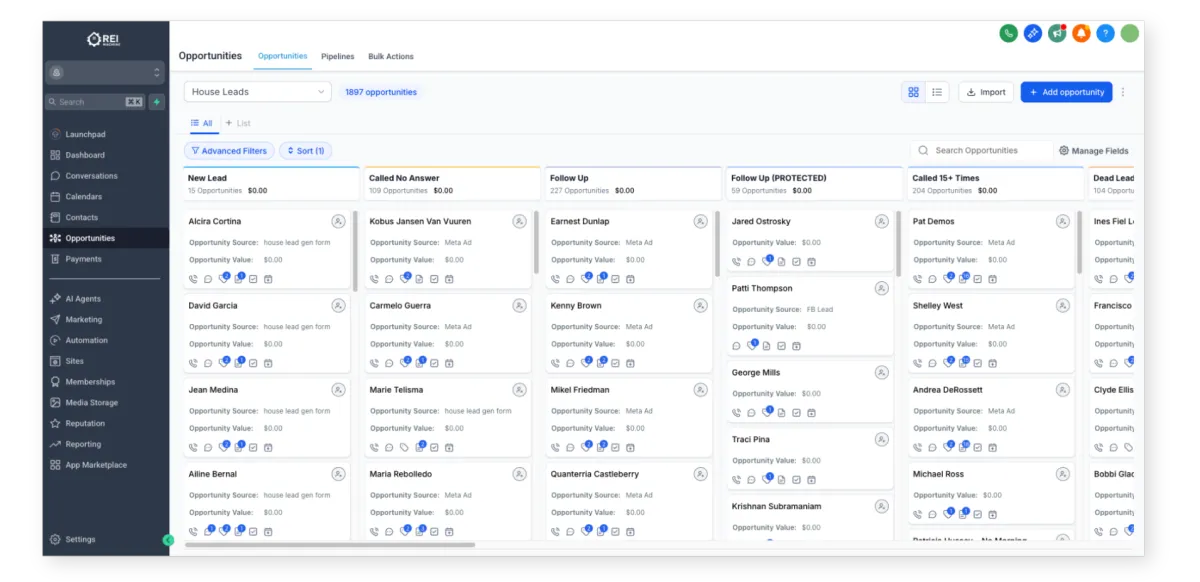Expand the account switcher in sidebar
The height and width of the screenshot is (582, 1200).
(103, 73)
